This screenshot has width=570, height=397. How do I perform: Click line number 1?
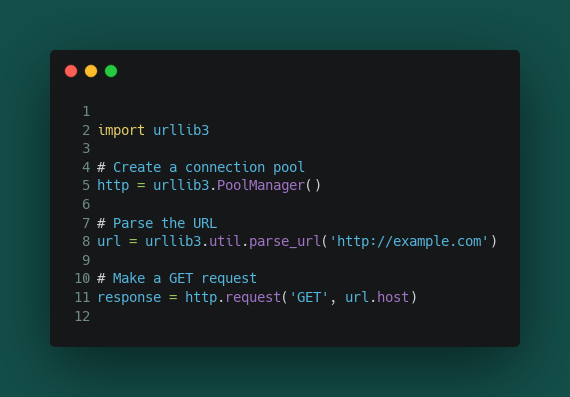click(86, 111)
